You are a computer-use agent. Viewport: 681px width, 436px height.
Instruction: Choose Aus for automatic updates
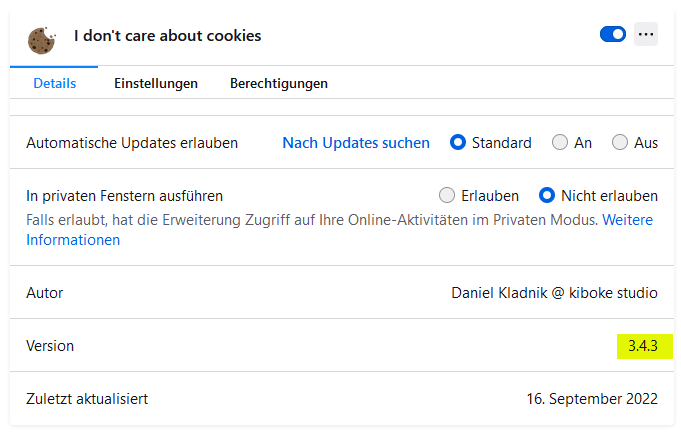click(620, 143)
